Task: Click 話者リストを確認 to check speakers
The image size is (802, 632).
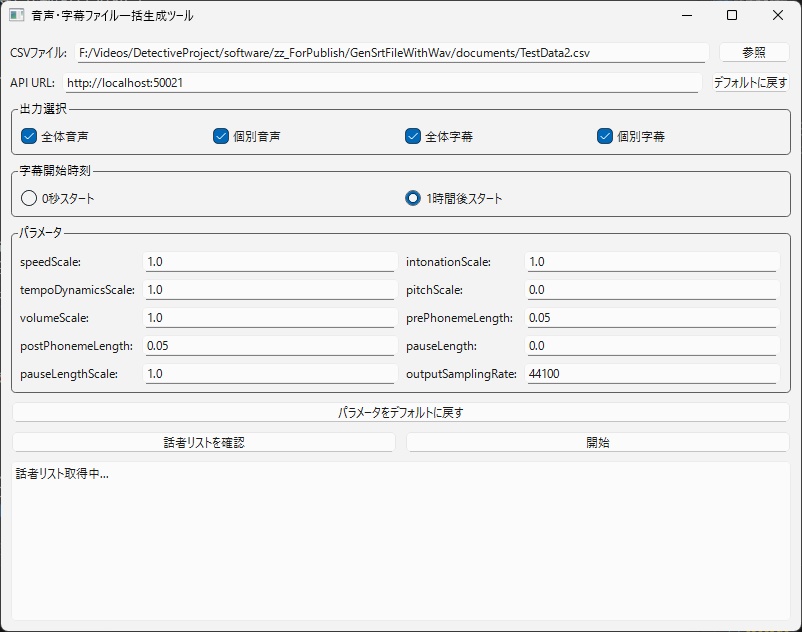Action: (x=204, y=442)
